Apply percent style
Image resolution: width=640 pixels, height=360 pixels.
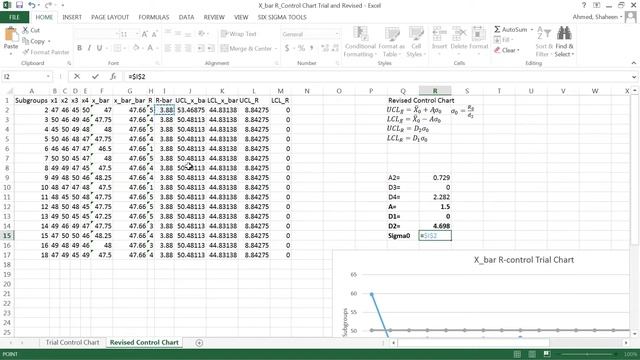[301, 48]
